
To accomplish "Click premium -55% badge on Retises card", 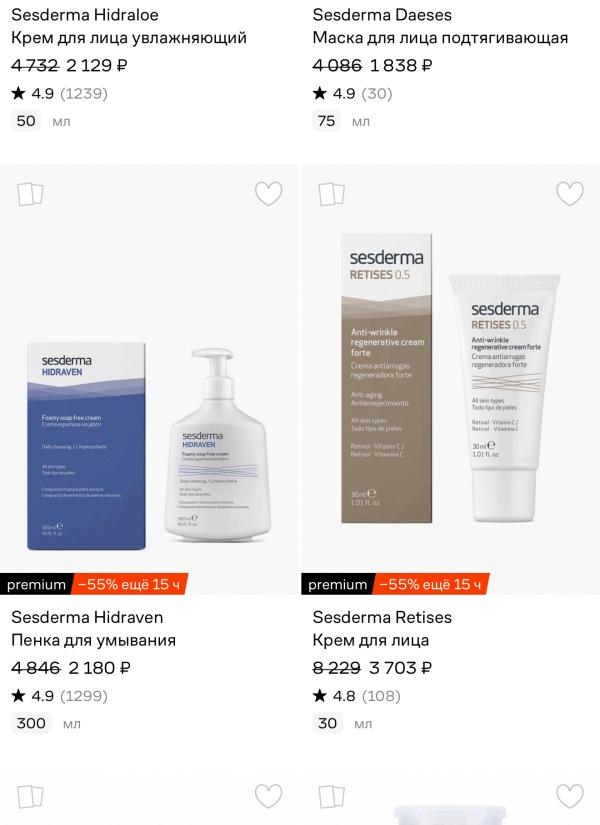I will 395,584.
